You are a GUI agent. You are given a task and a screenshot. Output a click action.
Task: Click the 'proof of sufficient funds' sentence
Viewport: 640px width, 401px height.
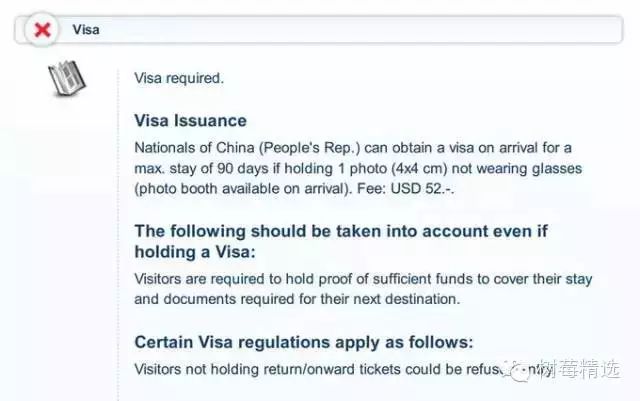click(x=363, y=279)
